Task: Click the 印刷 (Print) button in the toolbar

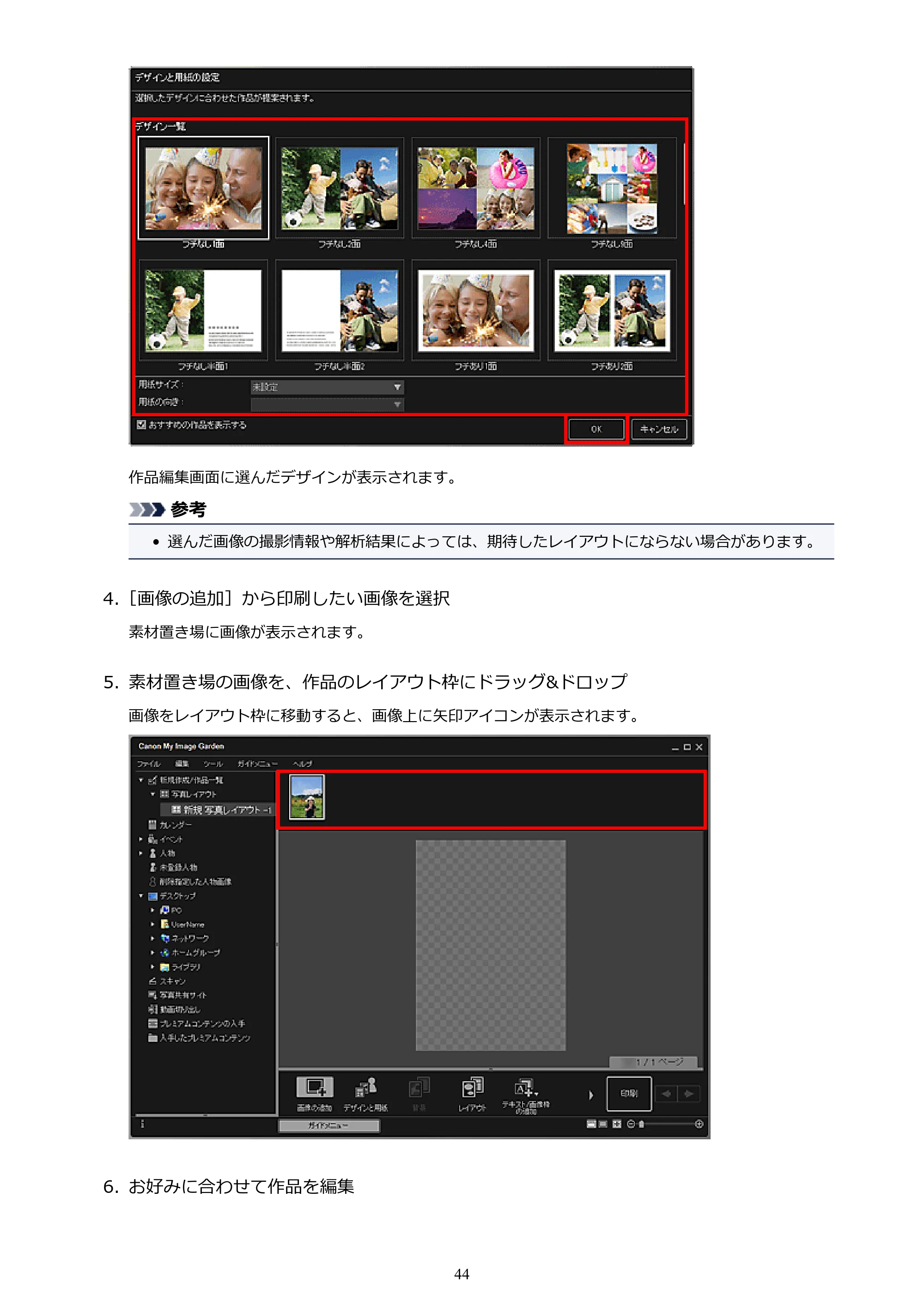Action: click(629, 1094)
